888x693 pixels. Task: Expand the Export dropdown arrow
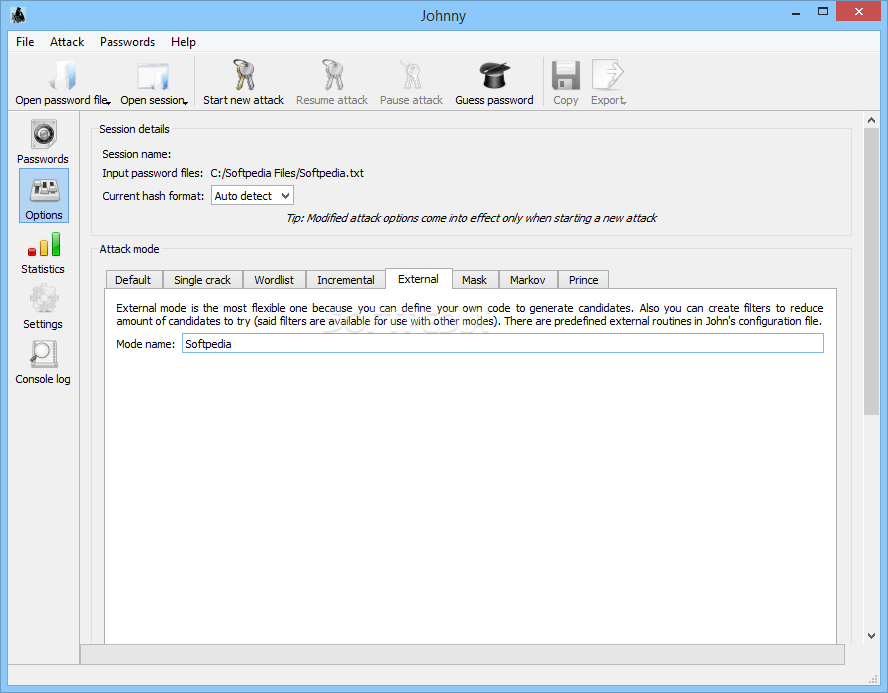pyautogui.click(x=625, y=102)
